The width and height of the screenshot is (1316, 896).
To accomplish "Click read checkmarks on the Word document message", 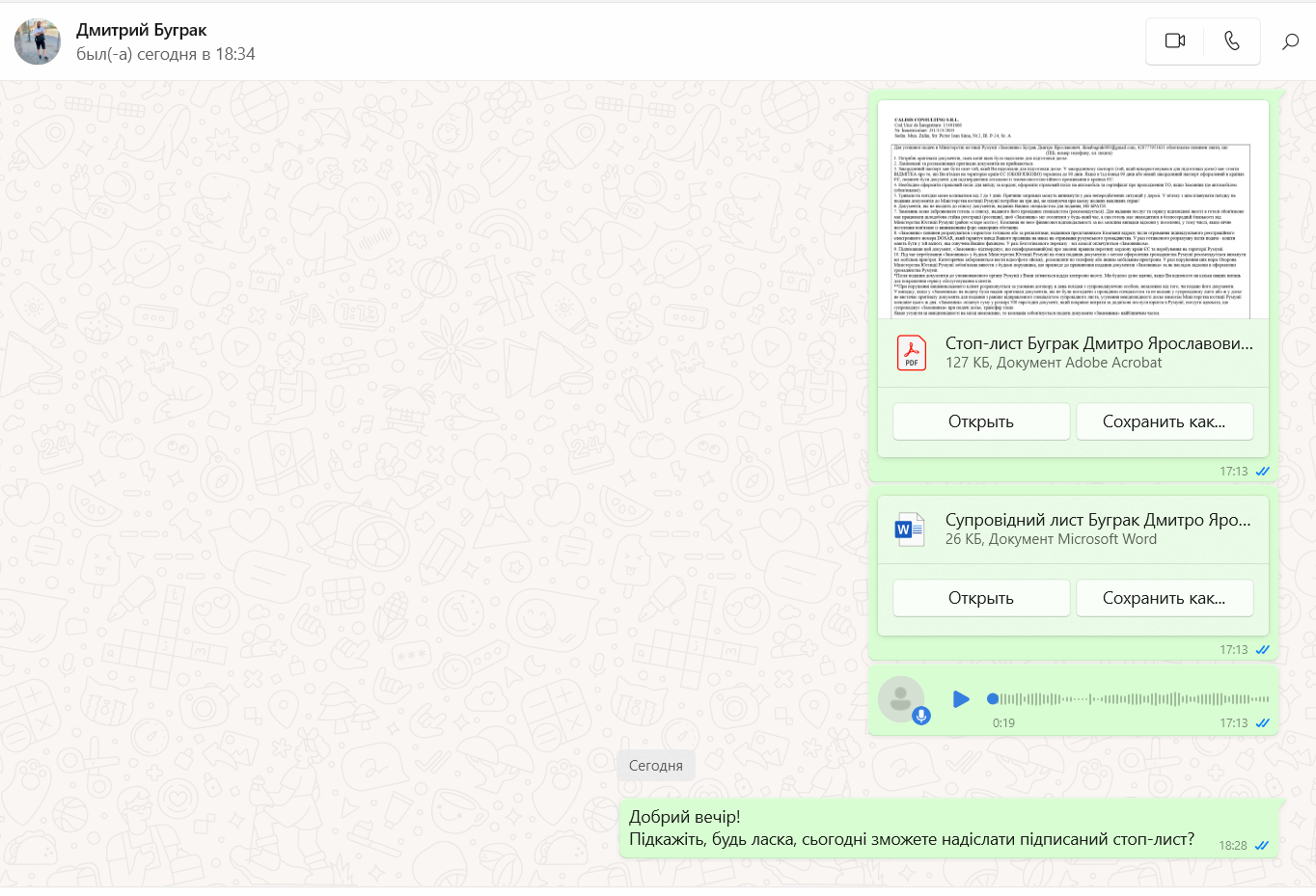I will pyautogui.click(x=1262, y=650).
